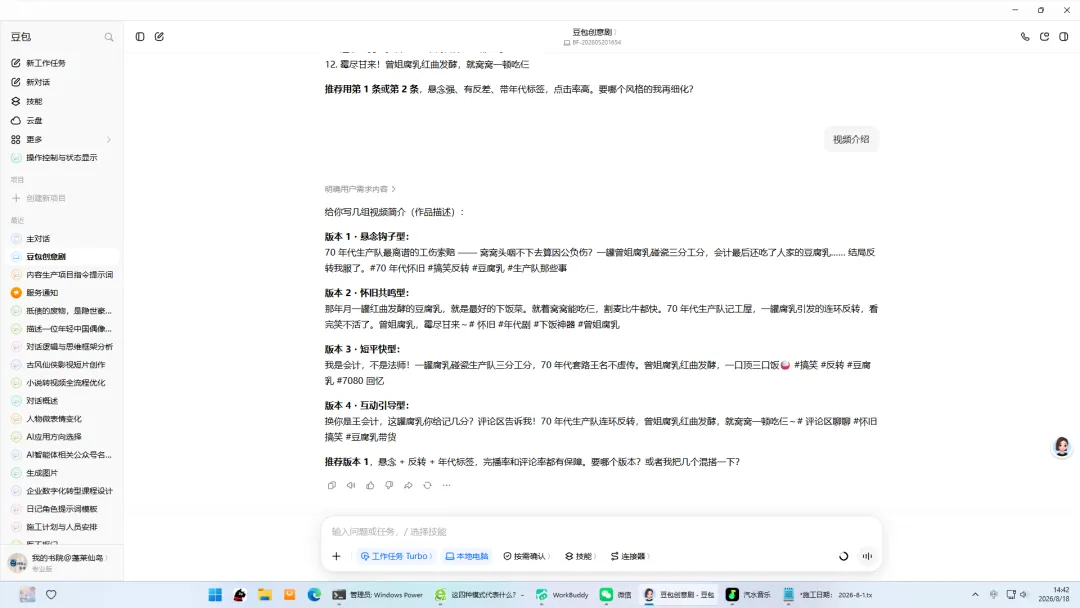Screen dimensions: 1080x608
Task: Expand the 明确用户需求内容 thinking section
Action: click(x=360, y=189)
